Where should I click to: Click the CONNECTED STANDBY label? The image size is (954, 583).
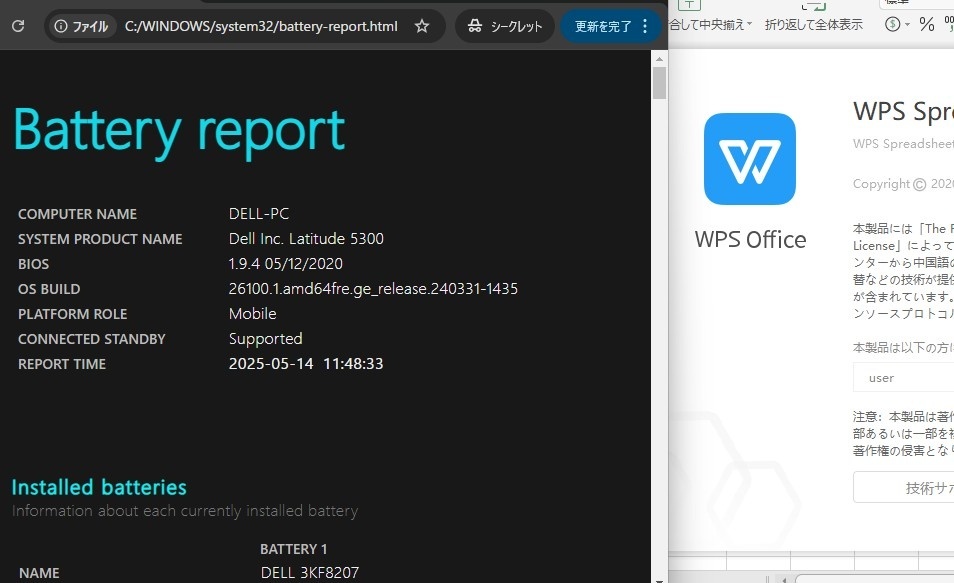click(x=91, y=339)
